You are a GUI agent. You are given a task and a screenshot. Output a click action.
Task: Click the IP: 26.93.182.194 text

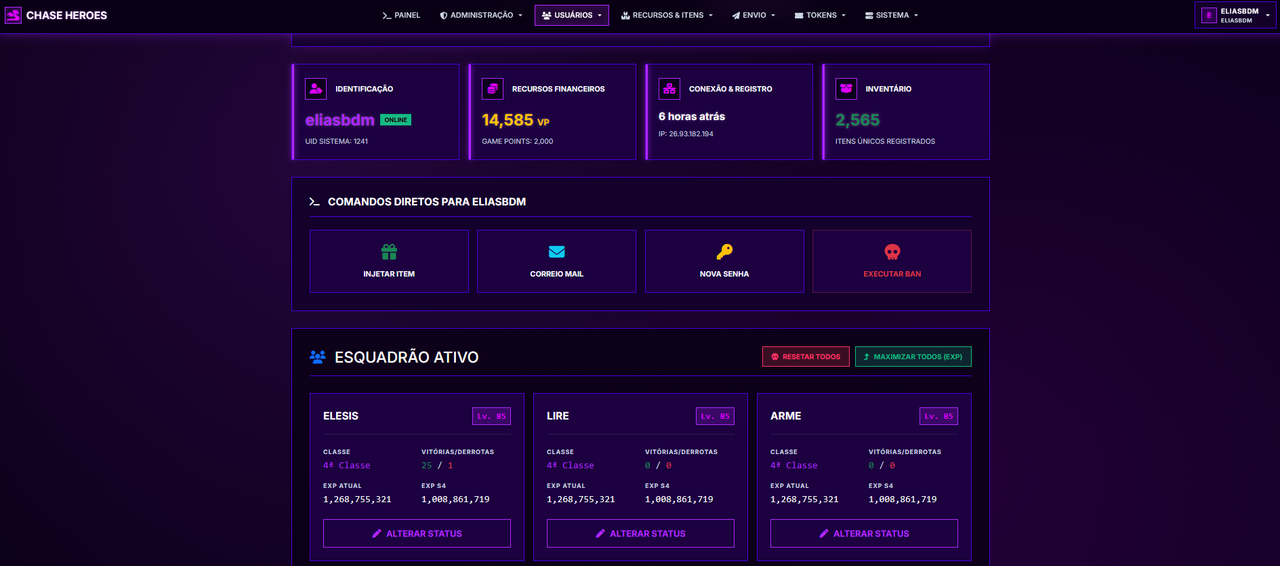tap(686, 133)
